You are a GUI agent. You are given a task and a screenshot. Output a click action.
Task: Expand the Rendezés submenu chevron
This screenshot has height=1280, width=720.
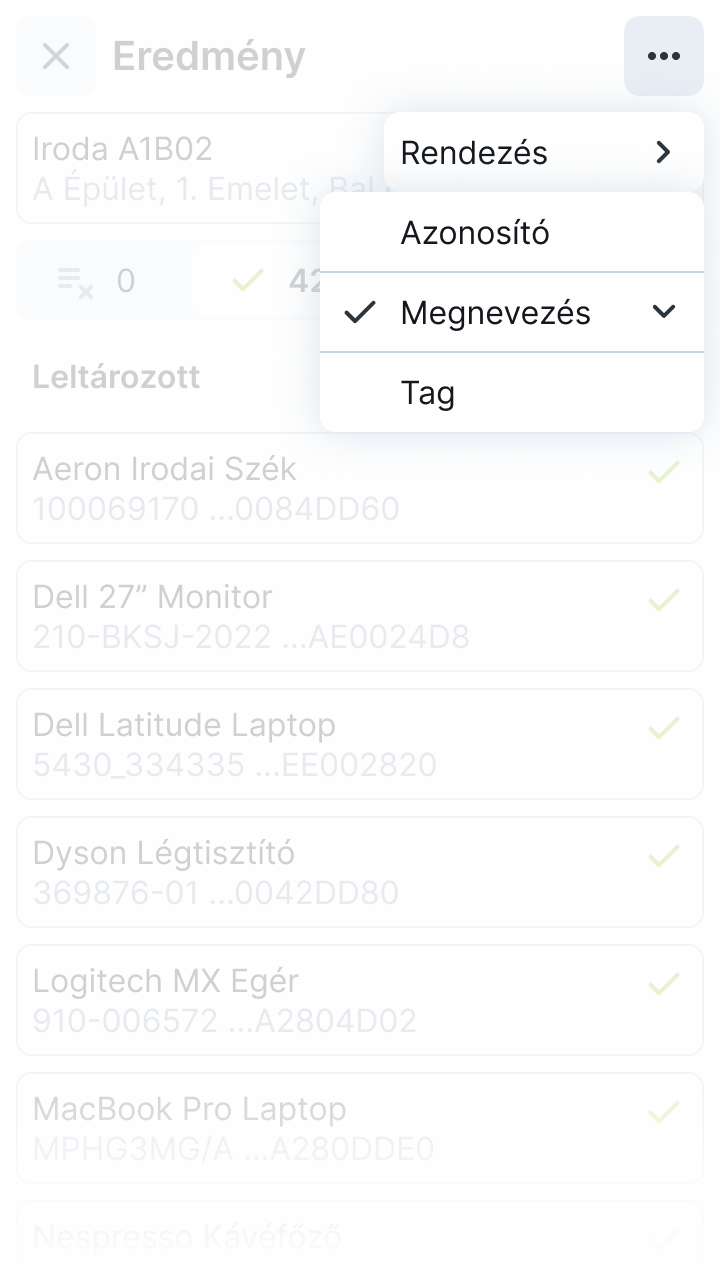663,152
